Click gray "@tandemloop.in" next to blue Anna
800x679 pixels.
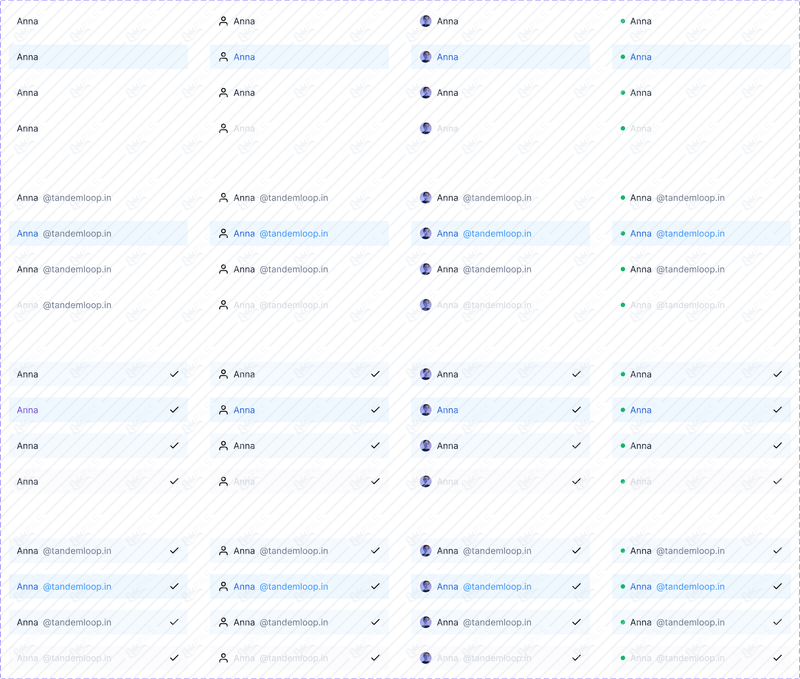[x=77, y=234]
